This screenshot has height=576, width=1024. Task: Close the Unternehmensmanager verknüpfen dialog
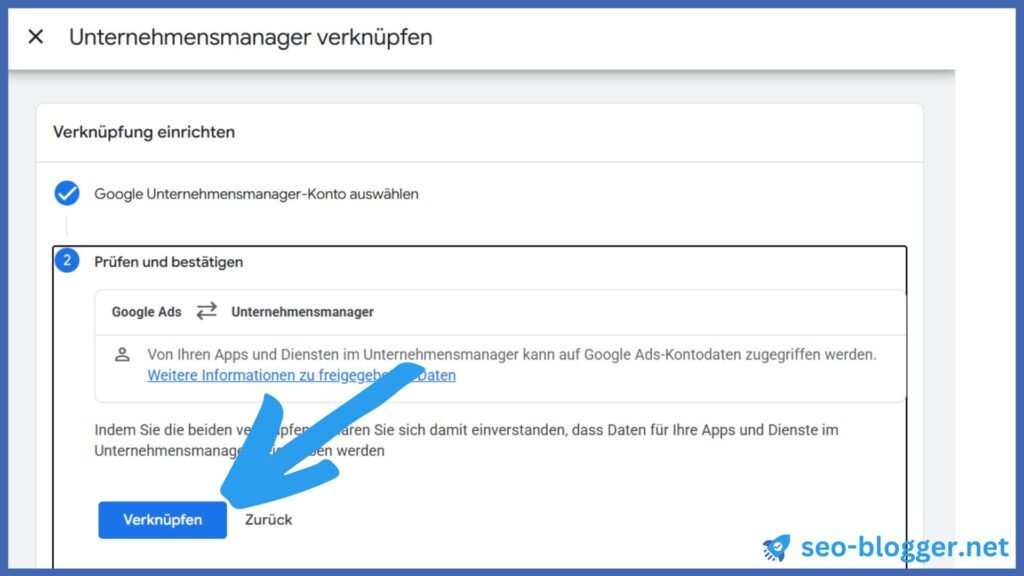click(x=36, y=37)
